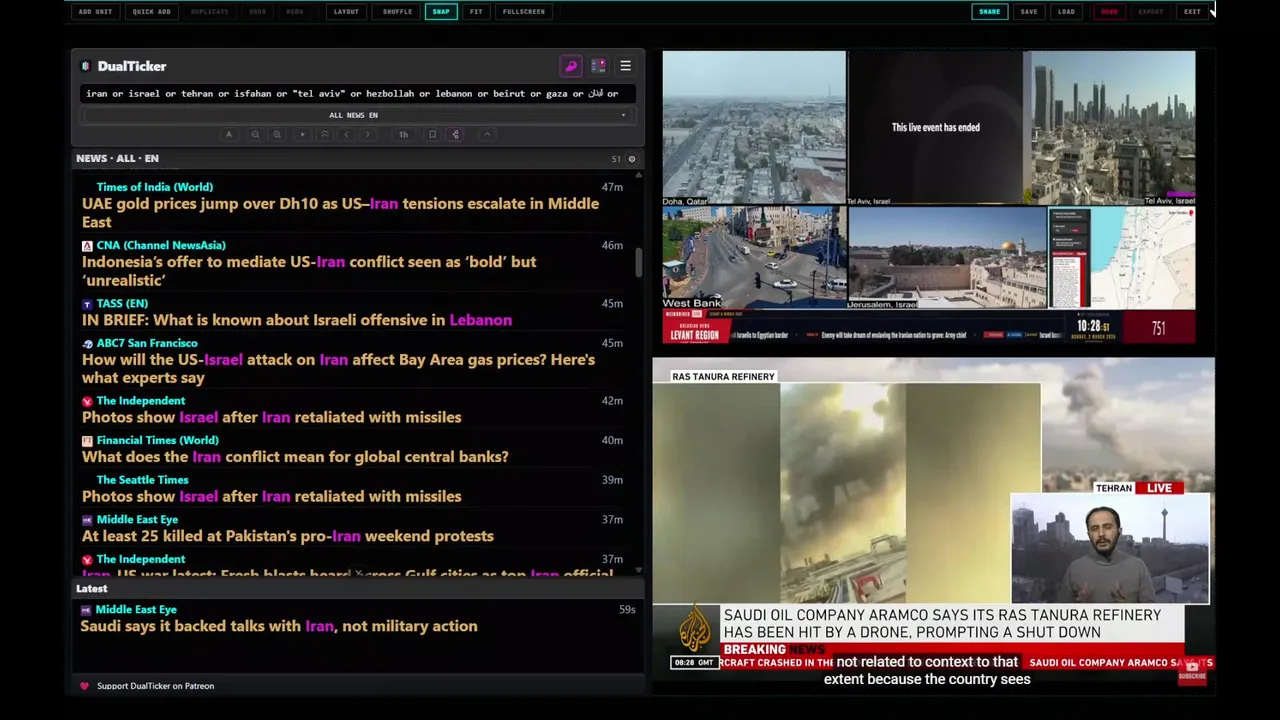The height and width of the screenshot is (720, 1280).
Task: Click the Al Jazeera logo on video
Action: [695, 629]
